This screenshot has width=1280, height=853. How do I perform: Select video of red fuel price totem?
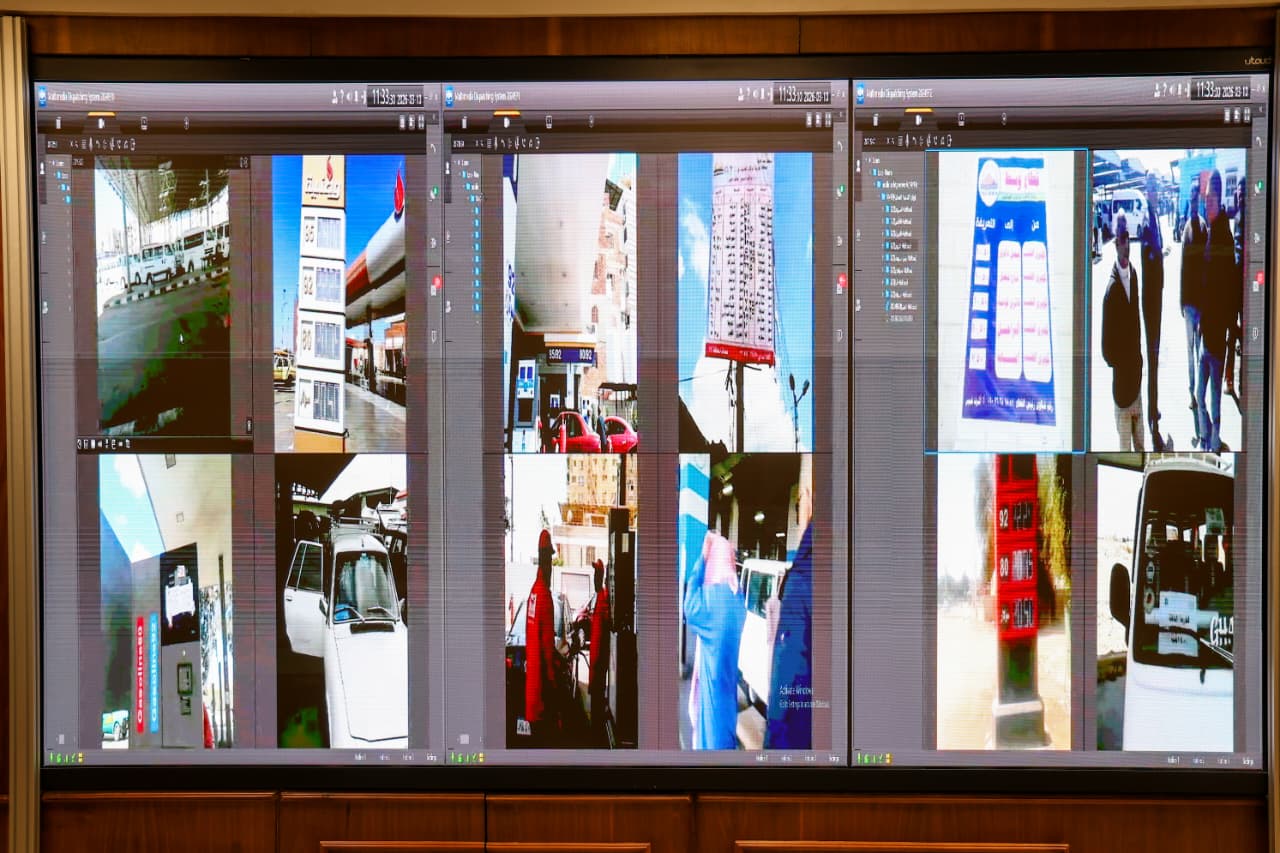(x=1006, y=600)
